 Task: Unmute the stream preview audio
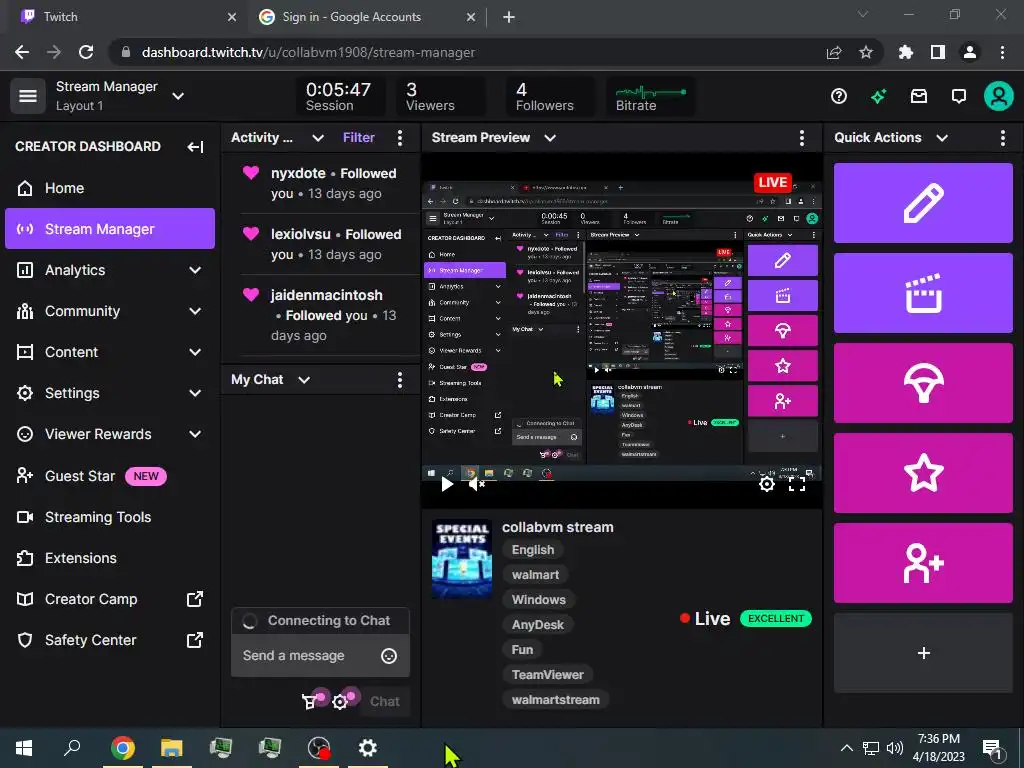pyautogui.click(x=477, y=484)
